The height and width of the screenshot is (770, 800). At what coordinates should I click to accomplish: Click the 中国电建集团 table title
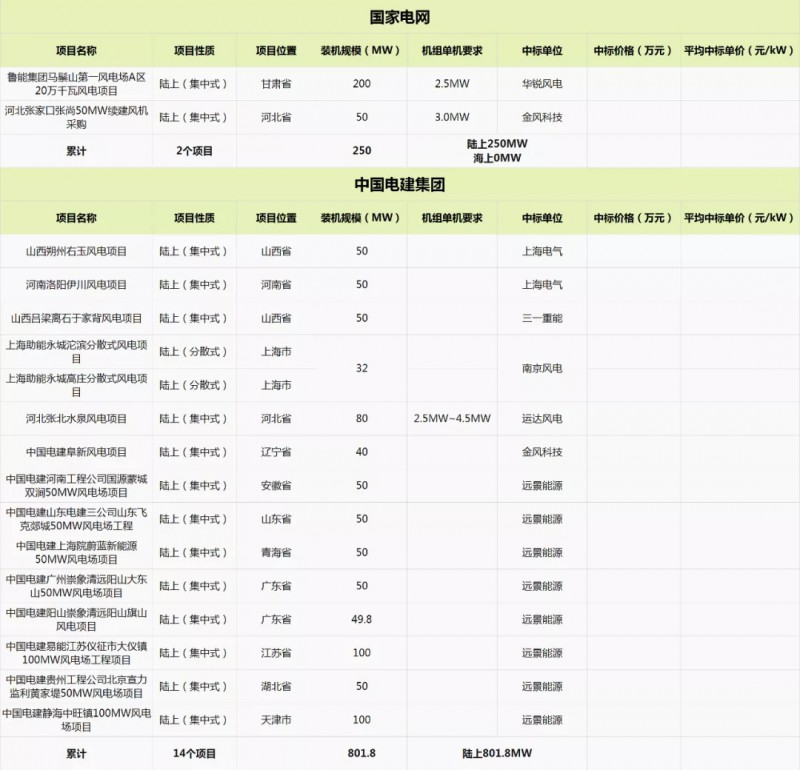pyautogui.click(x=399, y=184)
